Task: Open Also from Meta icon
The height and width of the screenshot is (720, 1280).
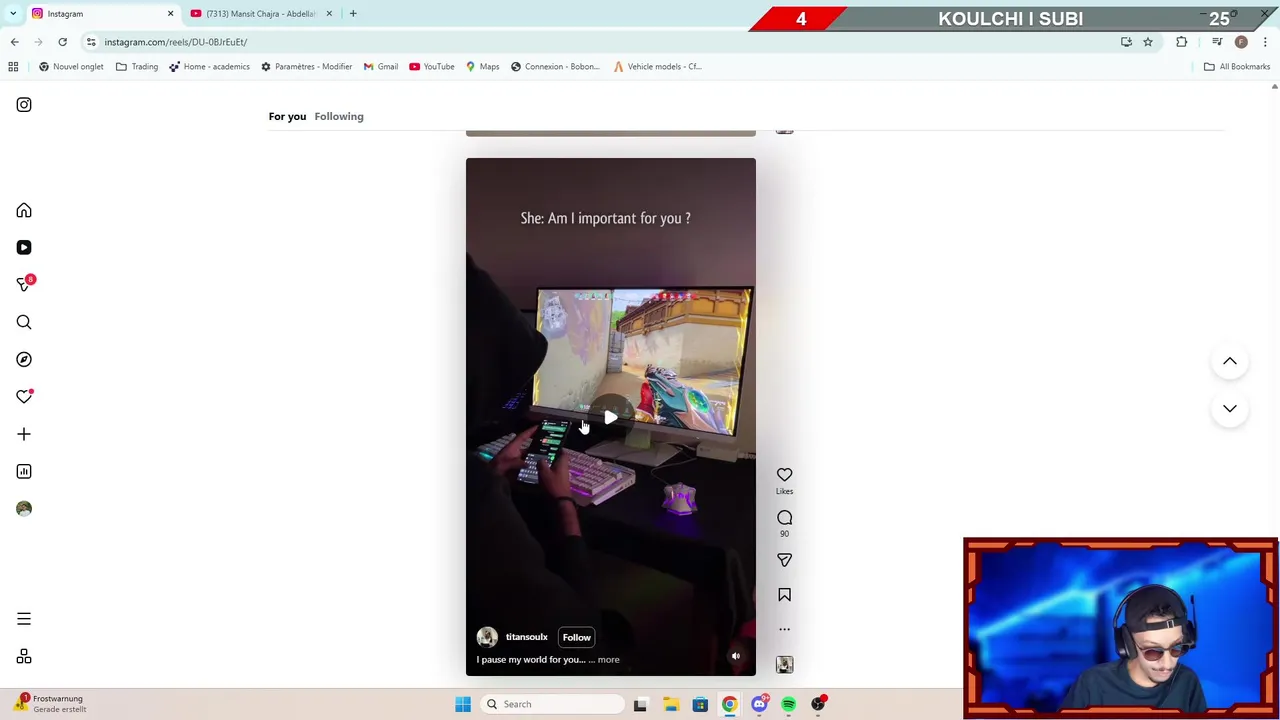Action: coord(24,657)
